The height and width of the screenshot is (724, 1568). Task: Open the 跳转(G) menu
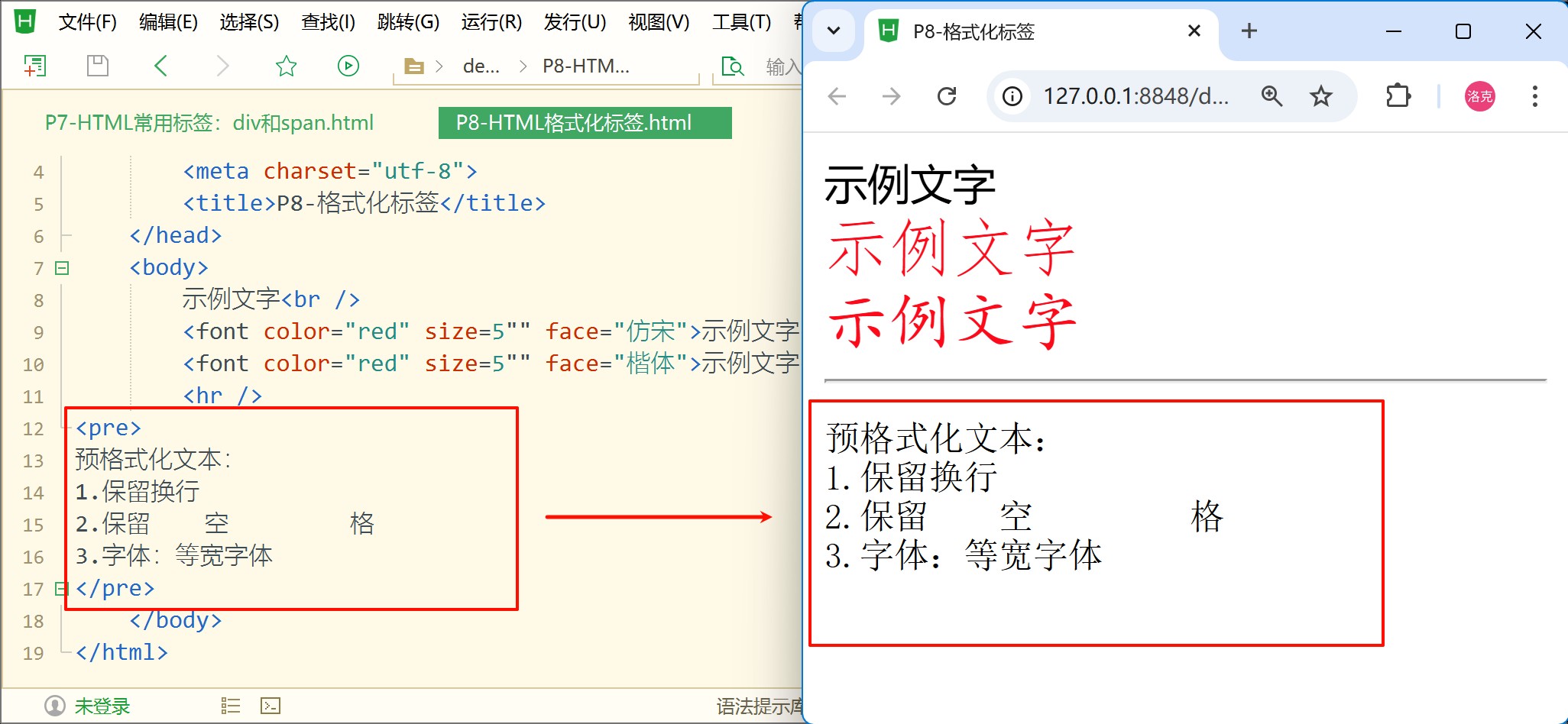coord(409,22)
